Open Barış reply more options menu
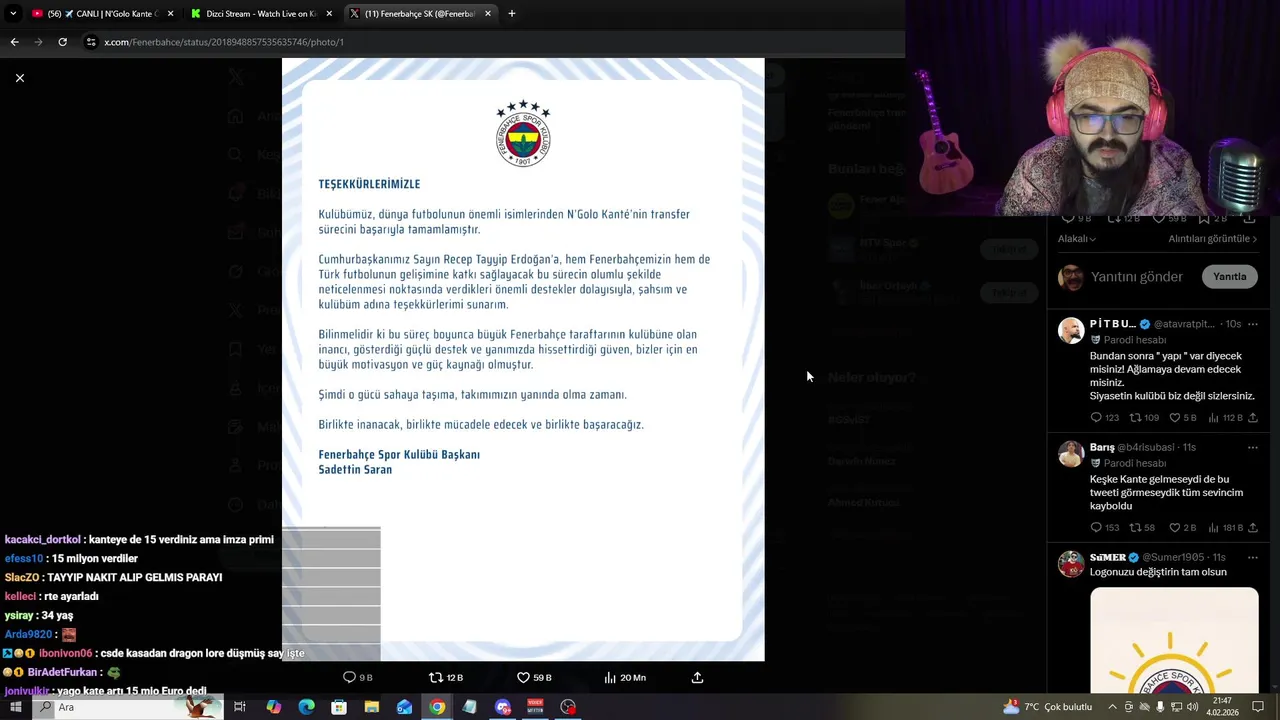Viewport: 1280px width, 720px height. [x=1253, y=447]
